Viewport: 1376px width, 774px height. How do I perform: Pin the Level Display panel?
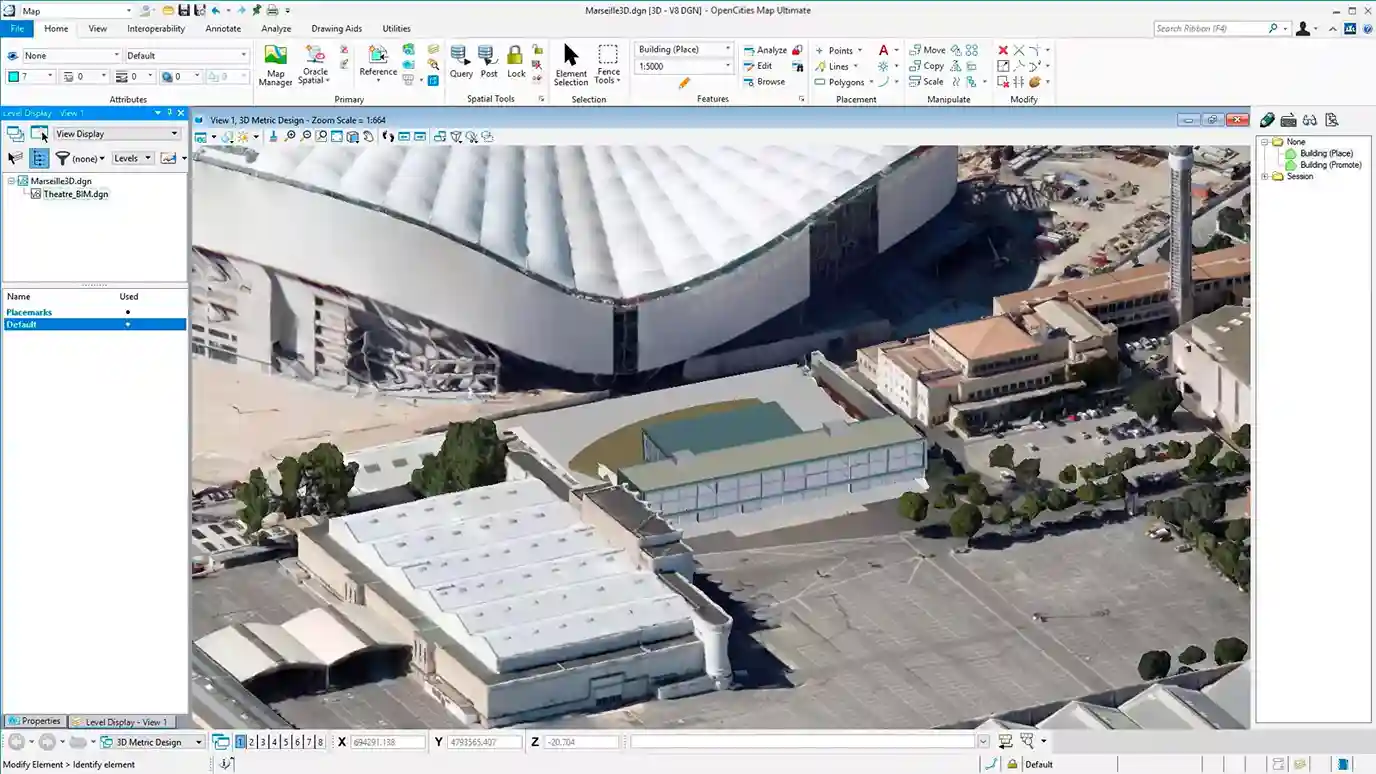pyautogui.click(x=169, y=113)
